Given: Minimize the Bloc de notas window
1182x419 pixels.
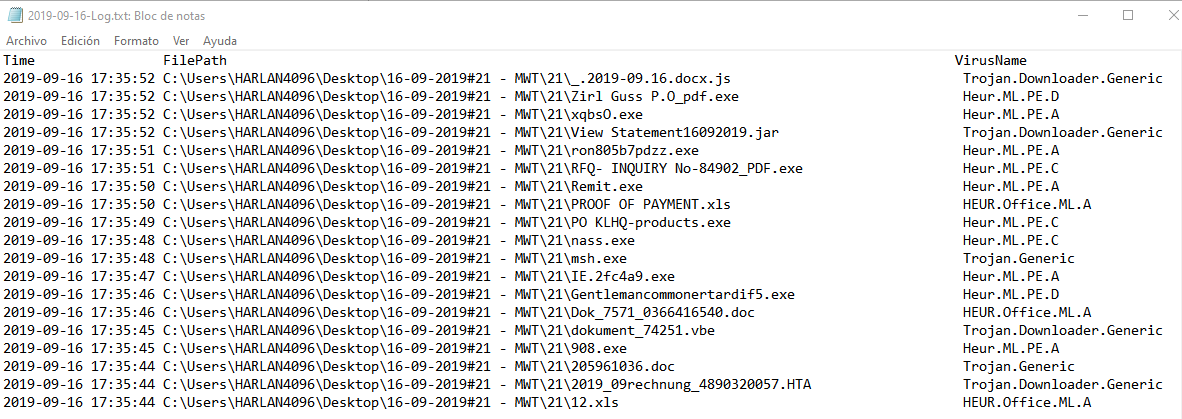Looking at the screenshot, I should pyautogui.click(x=1083, y=16).
